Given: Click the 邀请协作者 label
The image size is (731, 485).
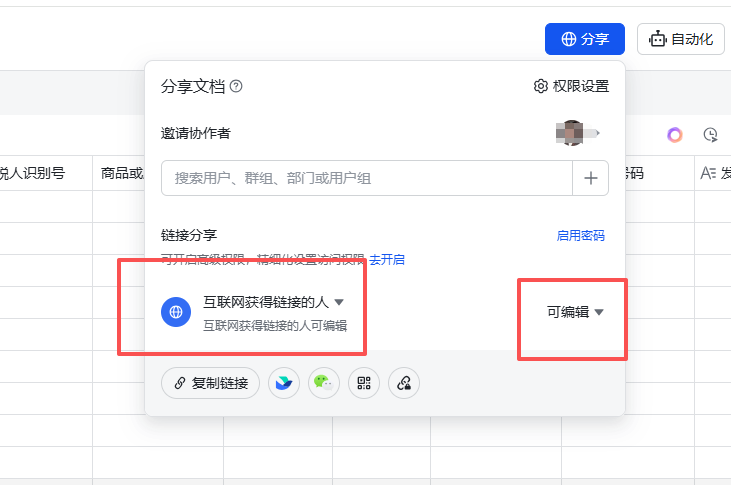Looking at the screenshot, I should (x=195, y=133).
